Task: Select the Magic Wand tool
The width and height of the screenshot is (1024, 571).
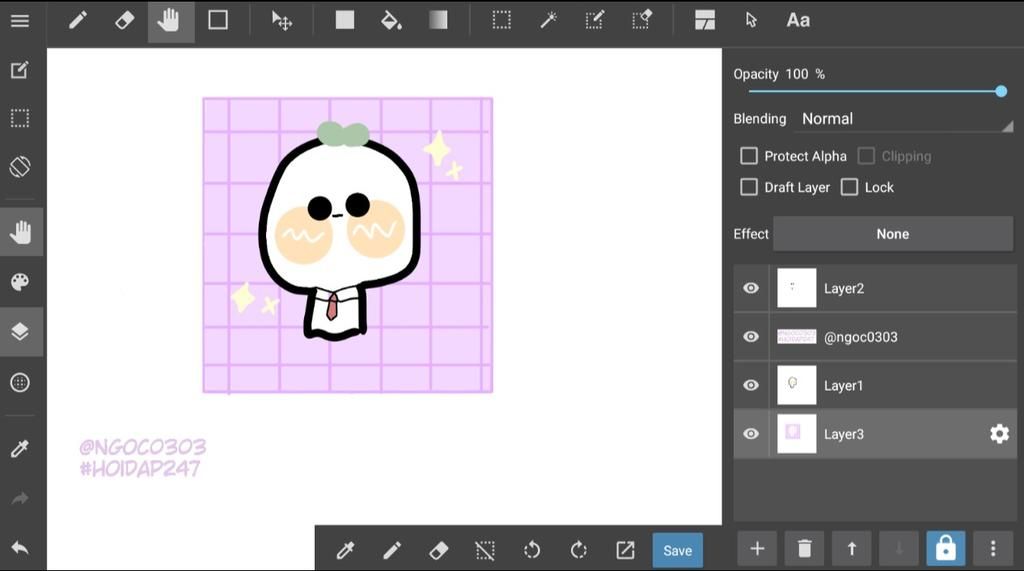Action: coord(548,20)
